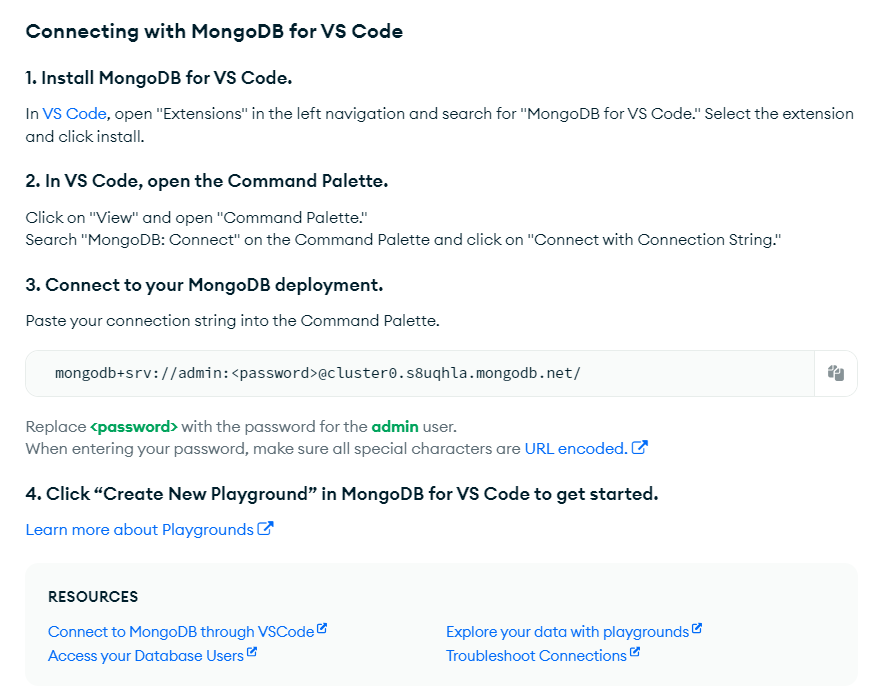The width and height of the screenshot is (890, 696).
Task: Click the green <password> placeholder text
Action: (x=134, y=426)
